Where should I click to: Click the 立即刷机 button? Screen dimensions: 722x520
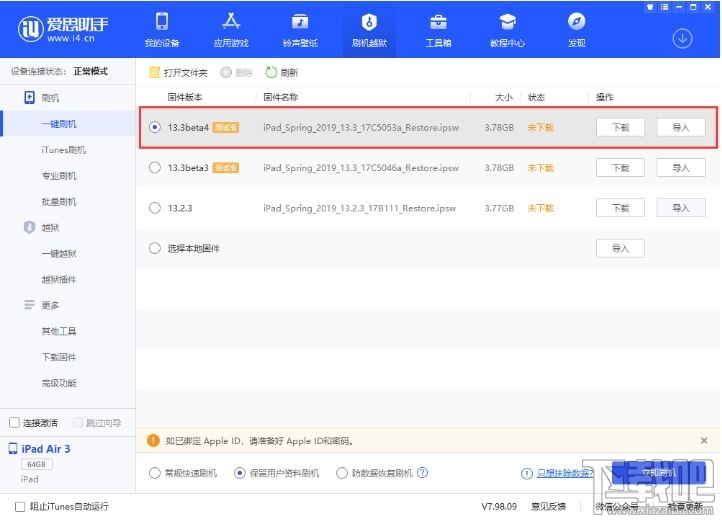tap(658, 473)
